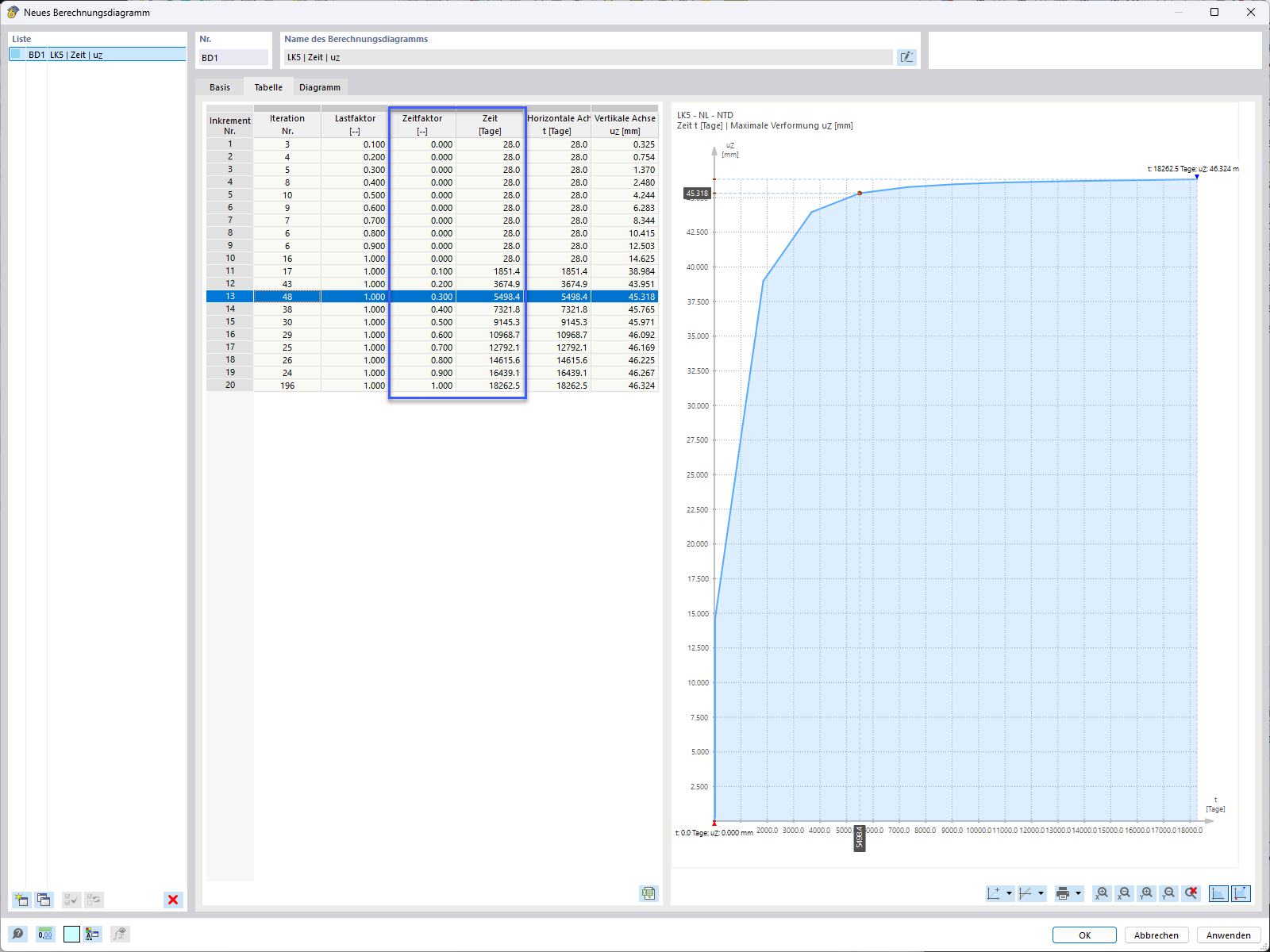This screenshot has height=952, width=1270.
Task: Click the help speech bubble icon
Action: [x=17, y=934]
